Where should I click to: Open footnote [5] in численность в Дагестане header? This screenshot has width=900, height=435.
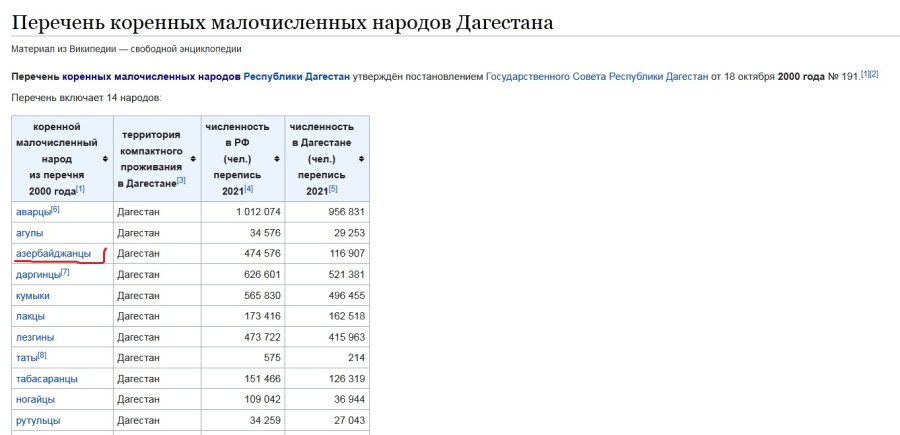(x=333, y=189)
